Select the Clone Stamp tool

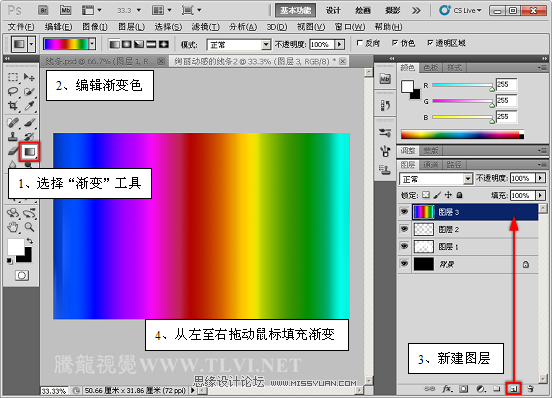click(13, 136)
